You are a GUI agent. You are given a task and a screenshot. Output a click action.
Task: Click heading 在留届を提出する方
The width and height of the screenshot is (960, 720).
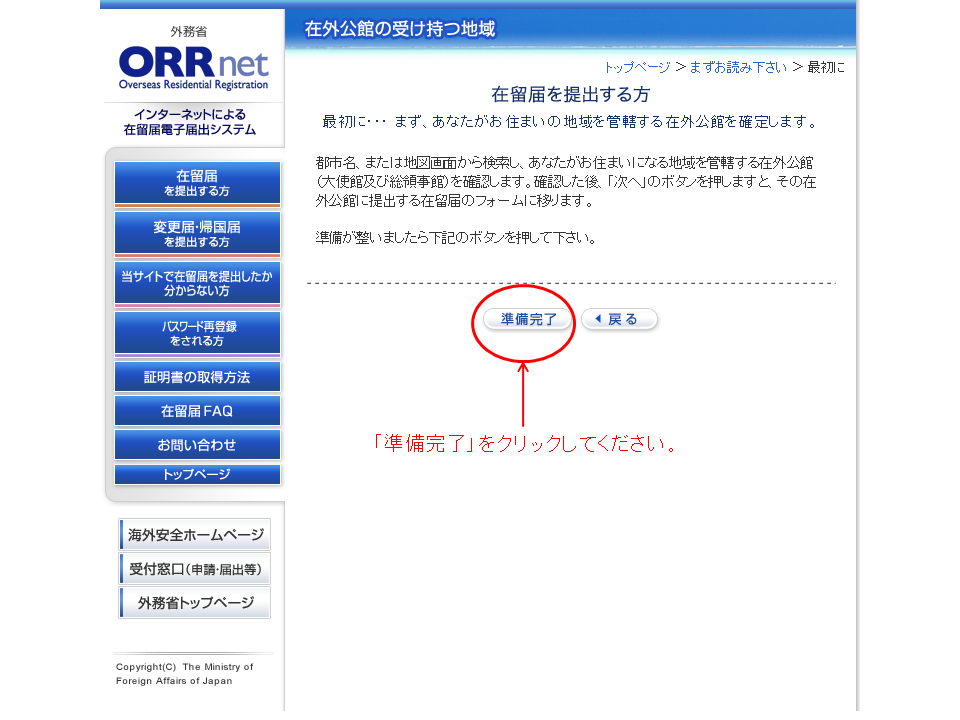[x=570, y=94]
